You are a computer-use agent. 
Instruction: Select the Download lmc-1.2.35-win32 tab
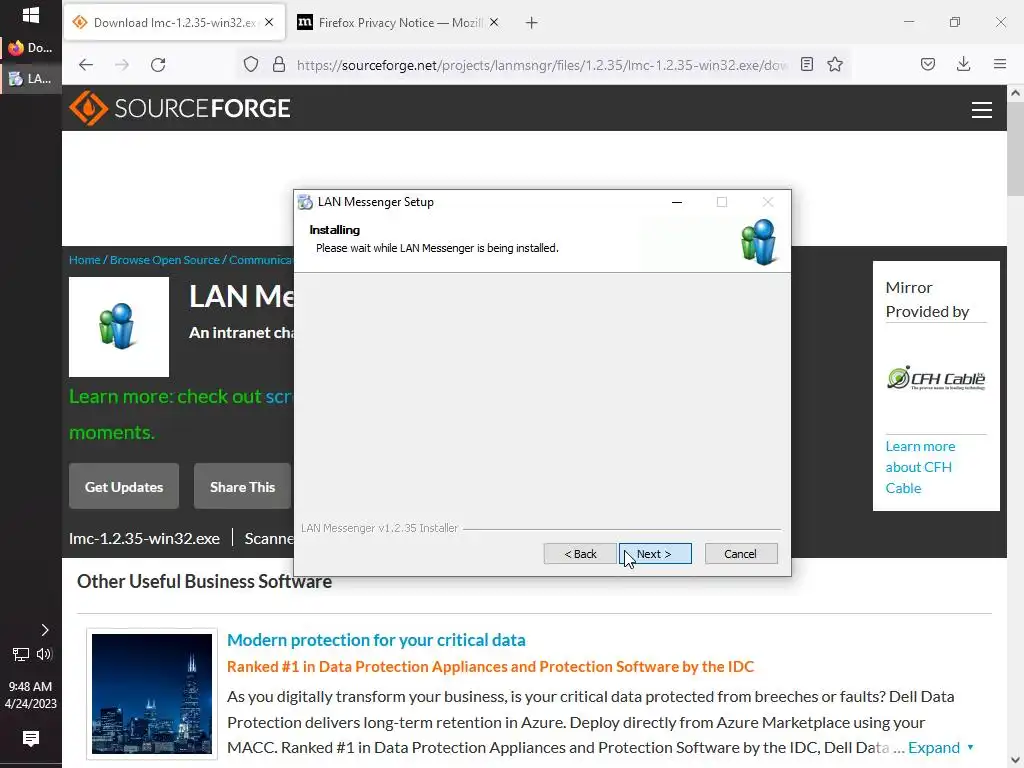pos(174,23)
